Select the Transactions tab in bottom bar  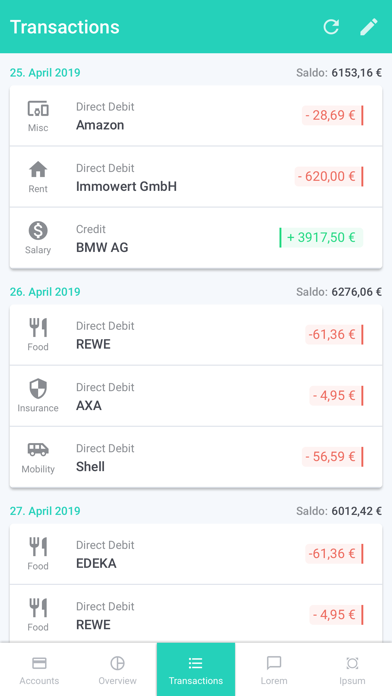[196, 669]
